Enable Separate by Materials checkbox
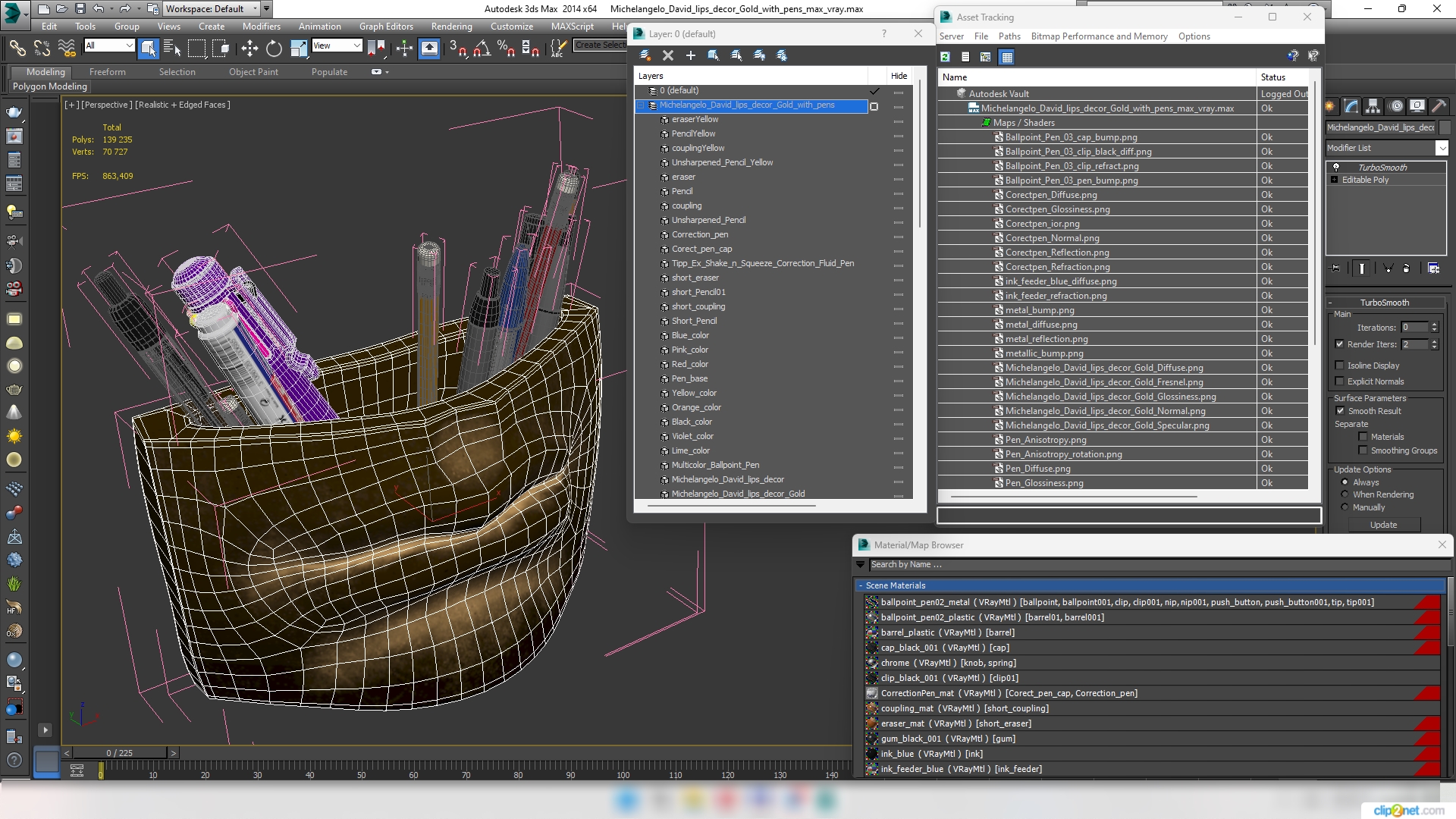 pos(1363,437)
